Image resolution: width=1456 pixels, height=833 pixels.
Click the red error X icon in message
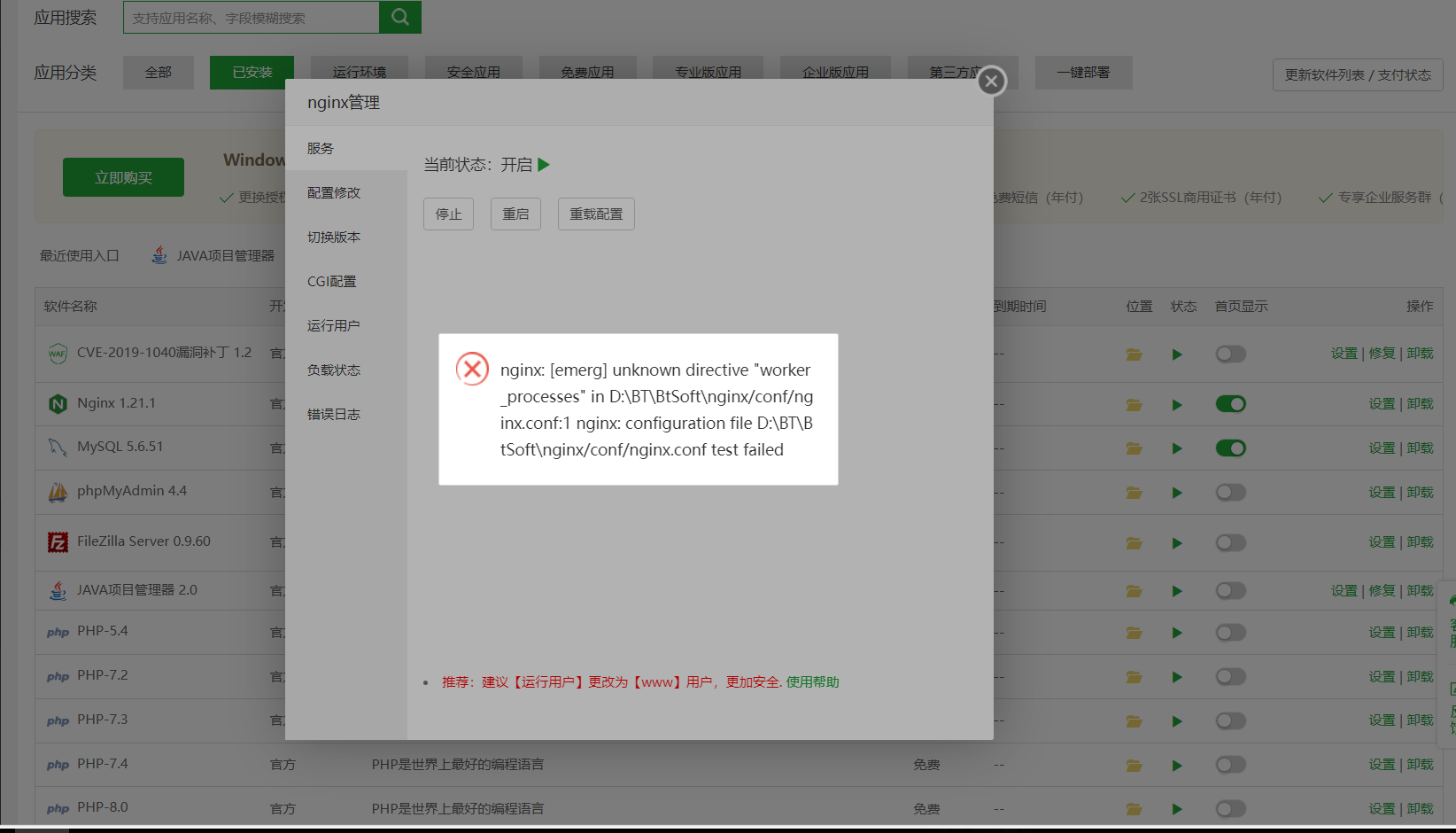coord(472,369)
